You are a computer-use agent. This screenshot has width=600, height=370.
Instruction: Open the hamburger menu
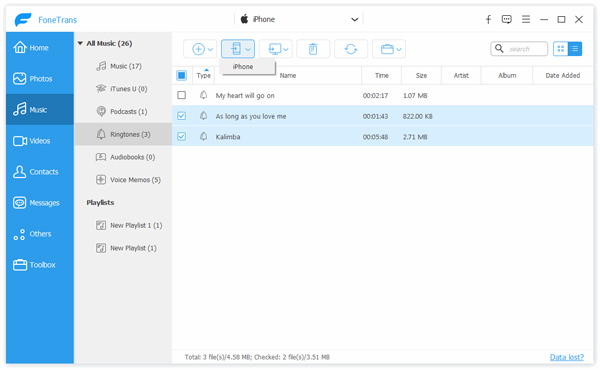526,19
